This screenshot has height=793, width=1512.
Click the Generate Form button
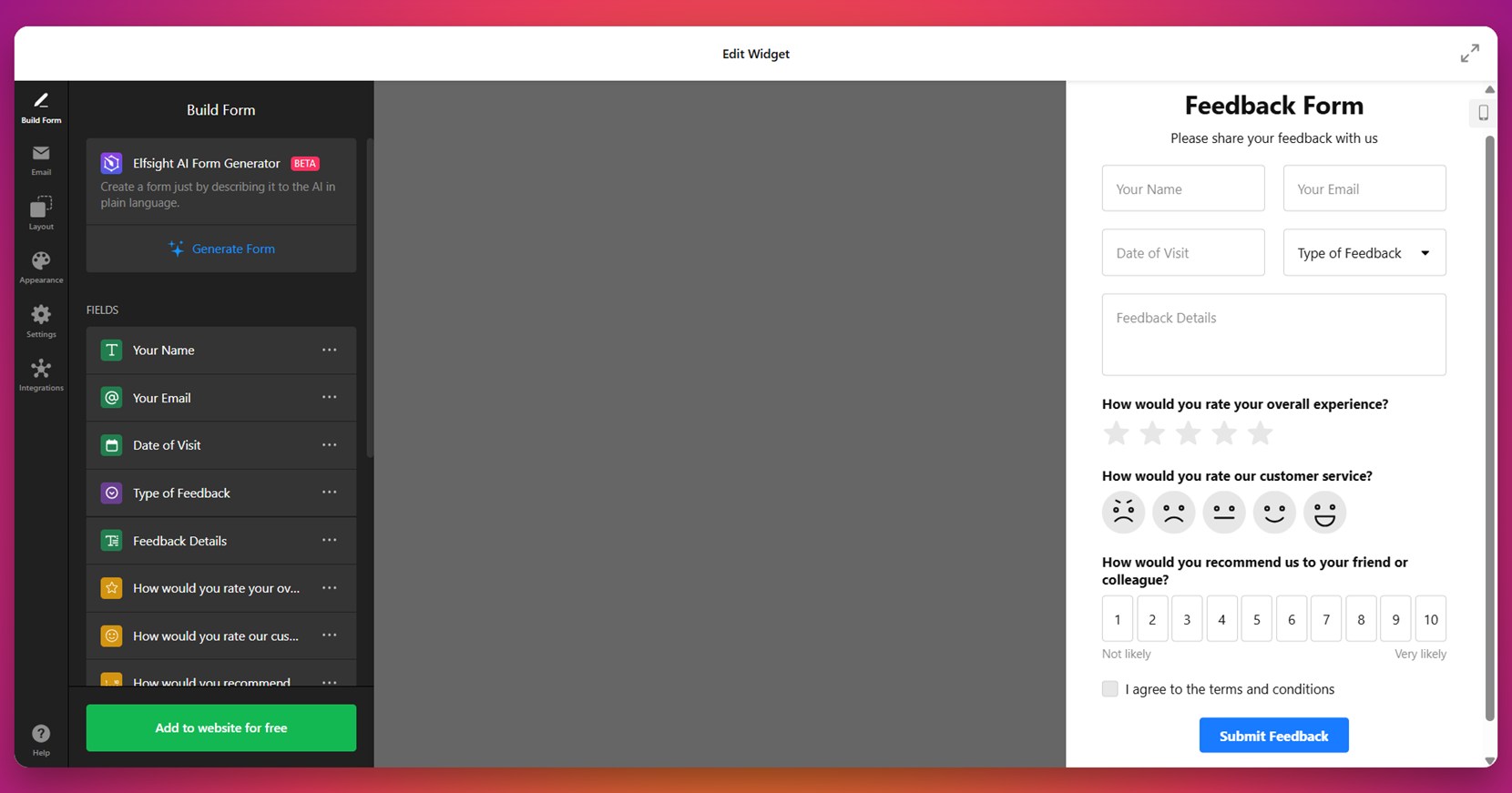[221, 249]
